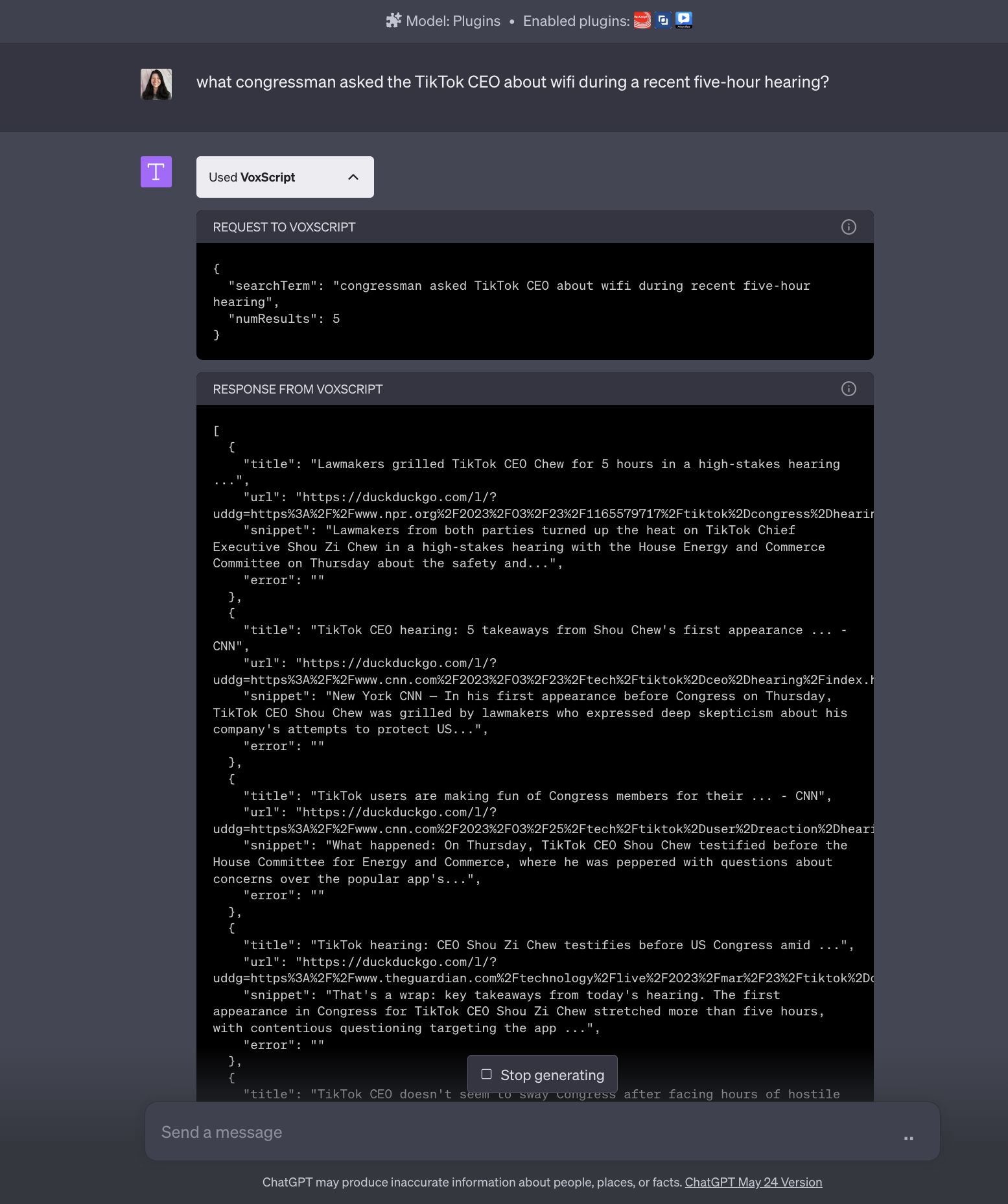The width and height of the screenshot is (1008, 1204).
Task: Click the REQUEST TO VOXSCRIPT header
Action: pos(284,227)
